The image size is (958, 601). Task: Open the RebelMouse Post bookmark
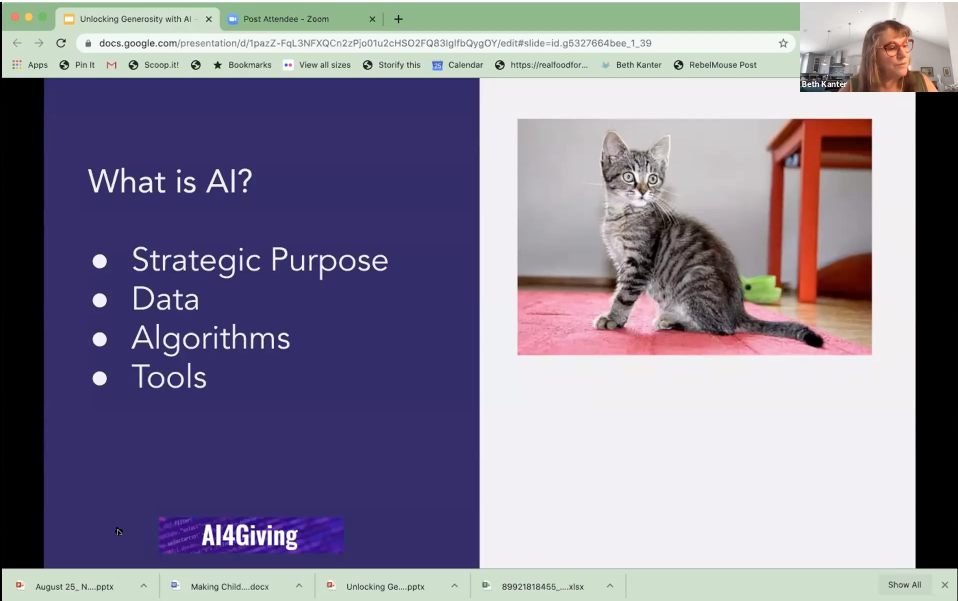[715, 65]
